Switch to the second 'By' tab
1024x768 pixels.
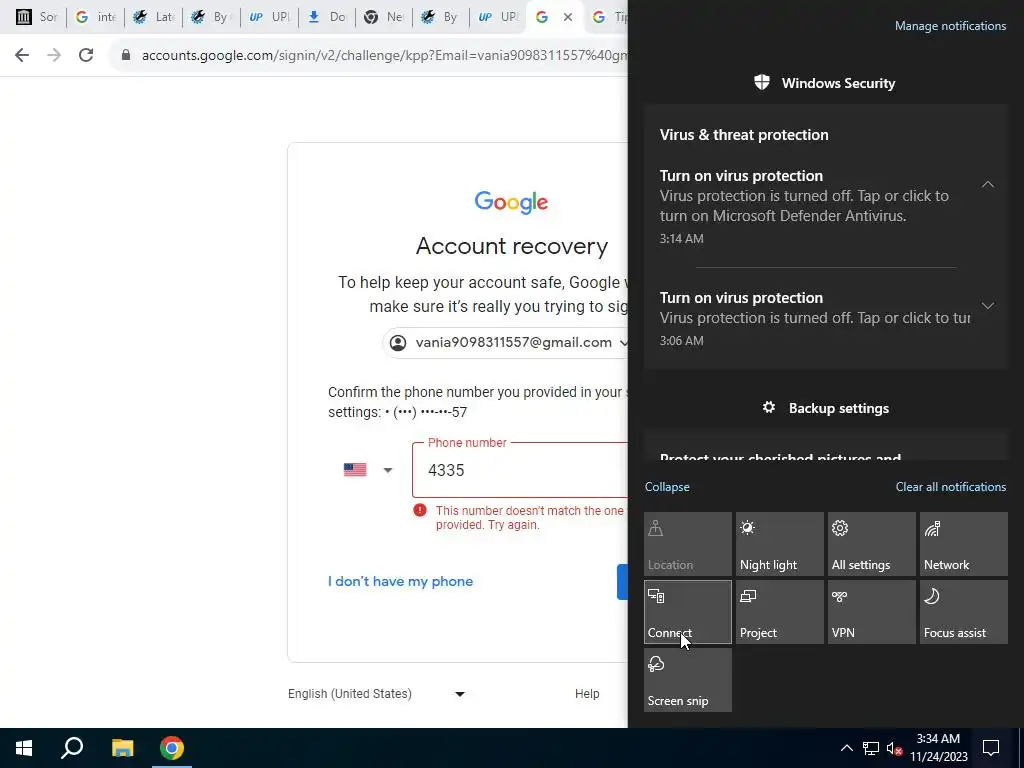point(441,17)
